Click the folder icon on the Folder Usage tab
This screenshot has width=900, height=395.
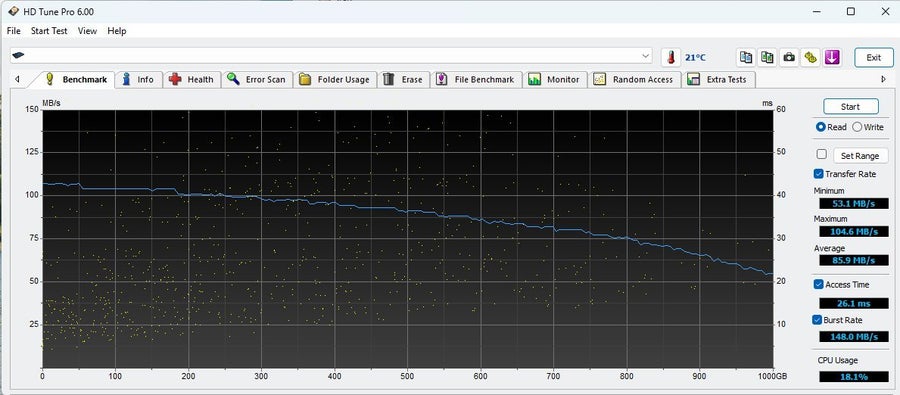point(305,79)
